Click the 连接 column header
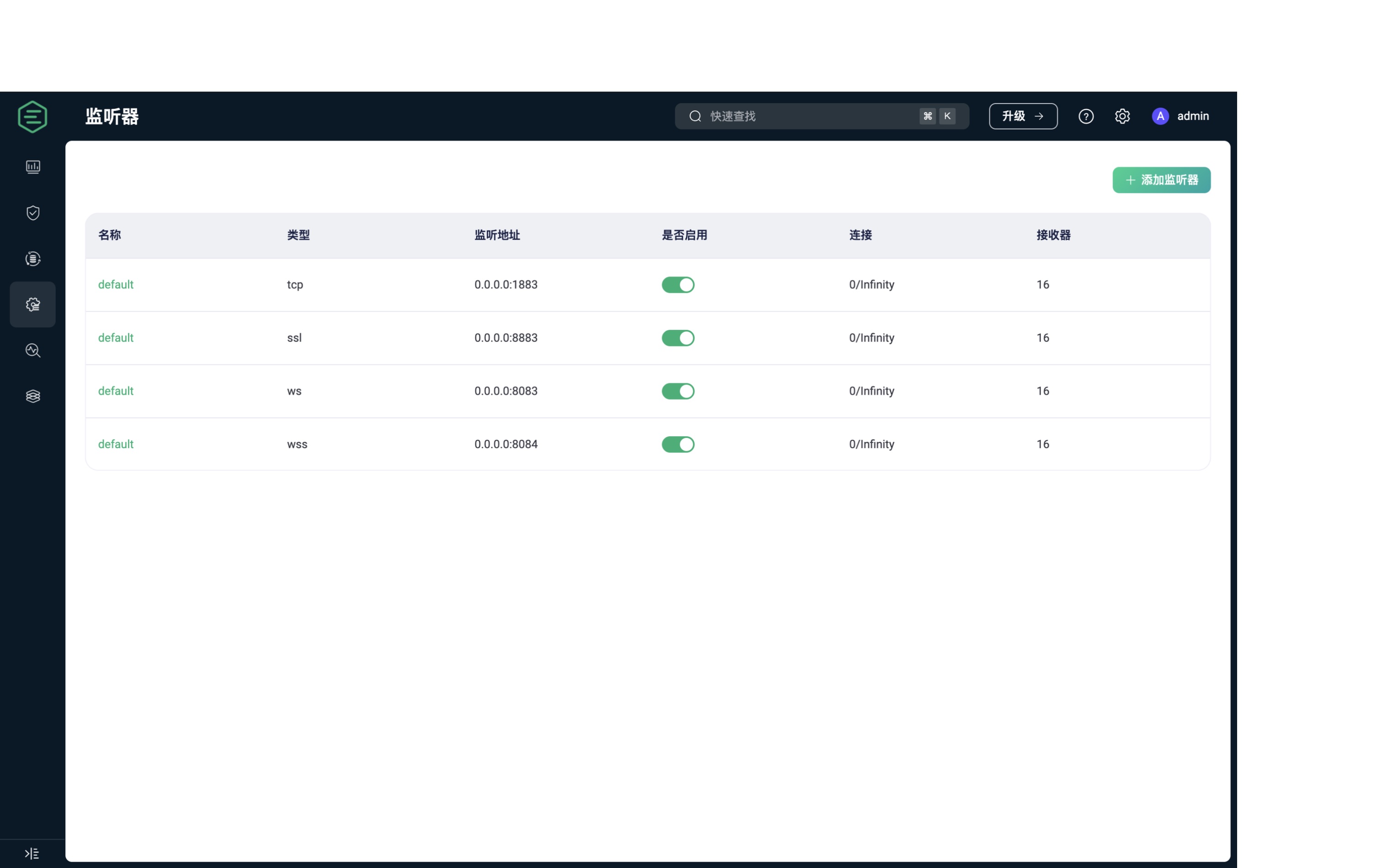1383x868 pixels. pos(860,236)
